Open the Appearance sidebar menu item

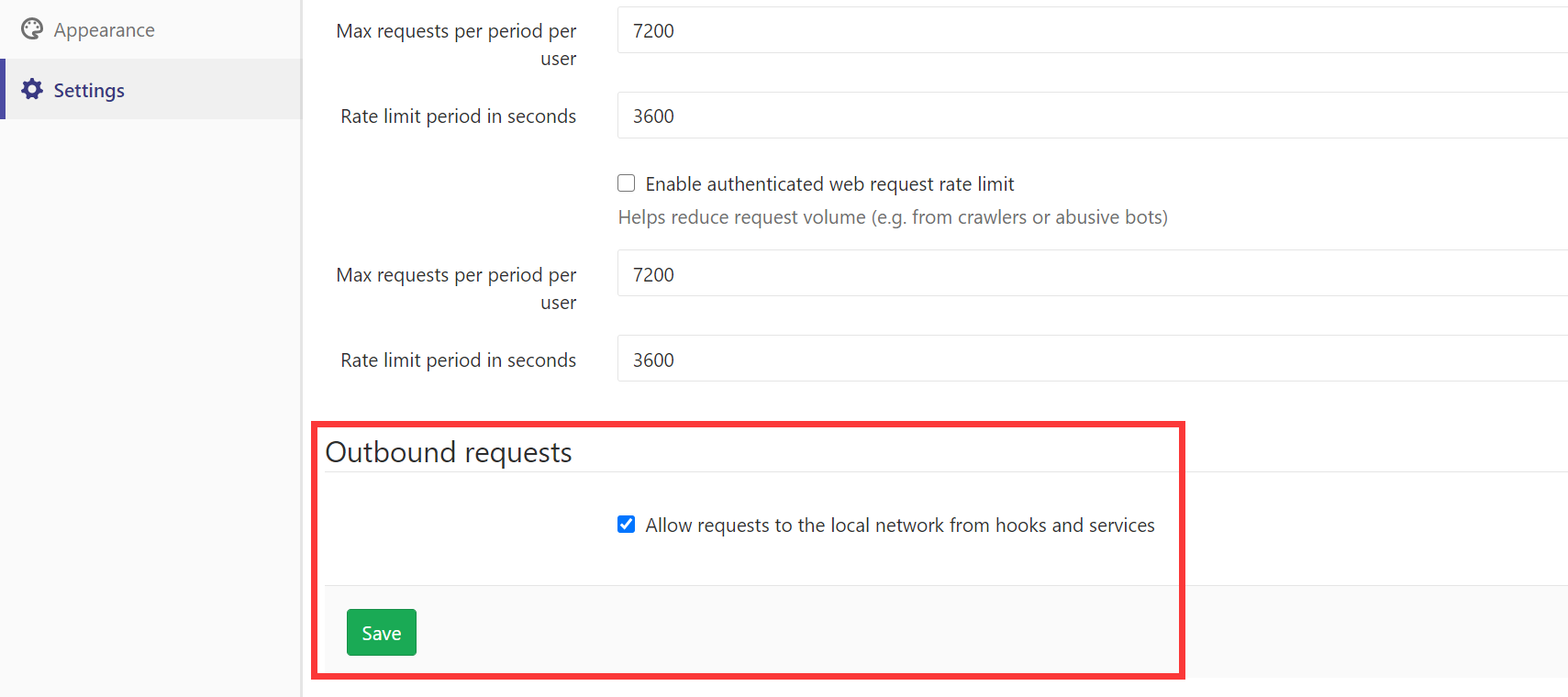150,29
